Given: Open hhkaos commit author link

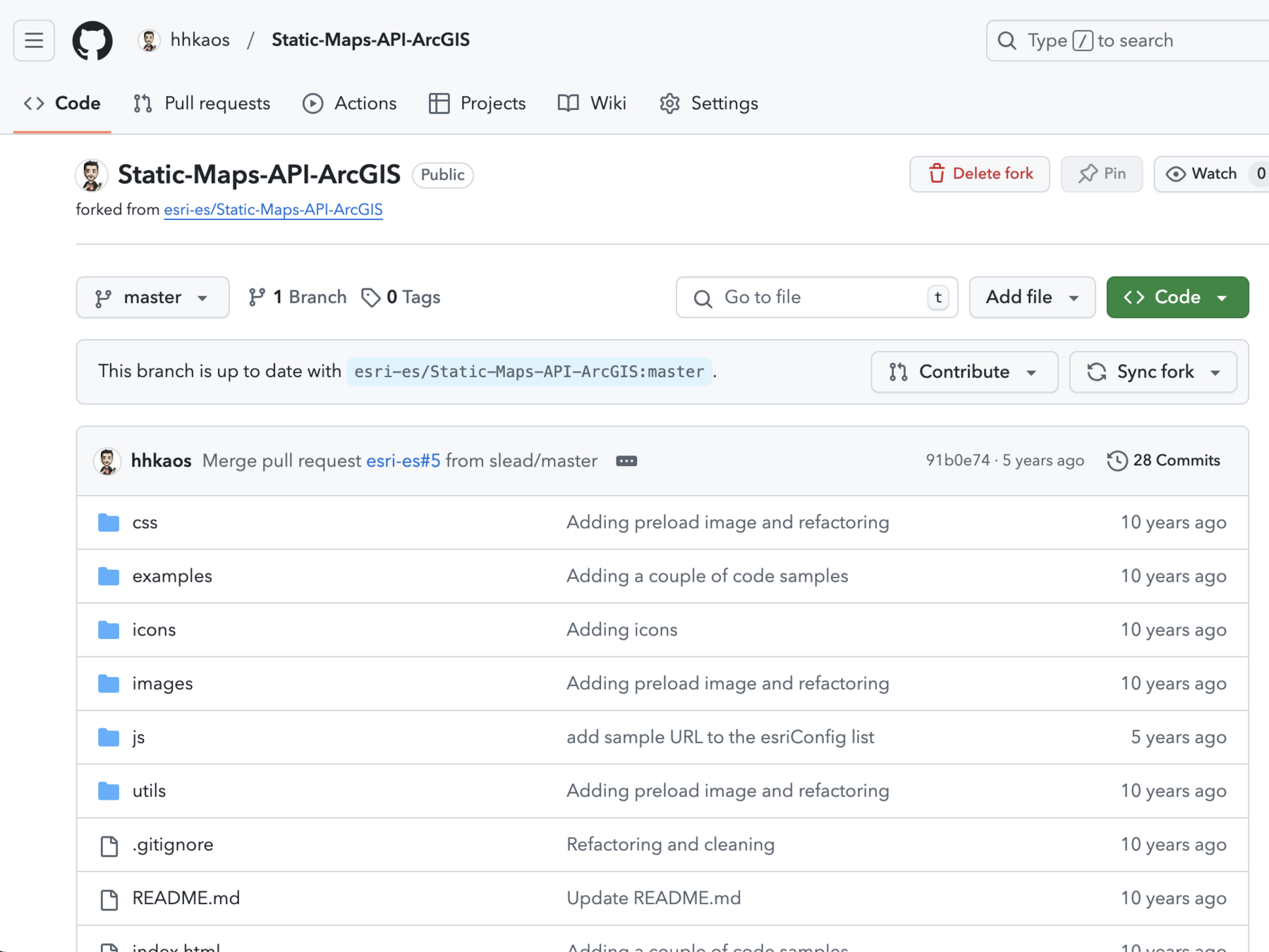Looking at the screenshot, I should (x=161, y=461).
